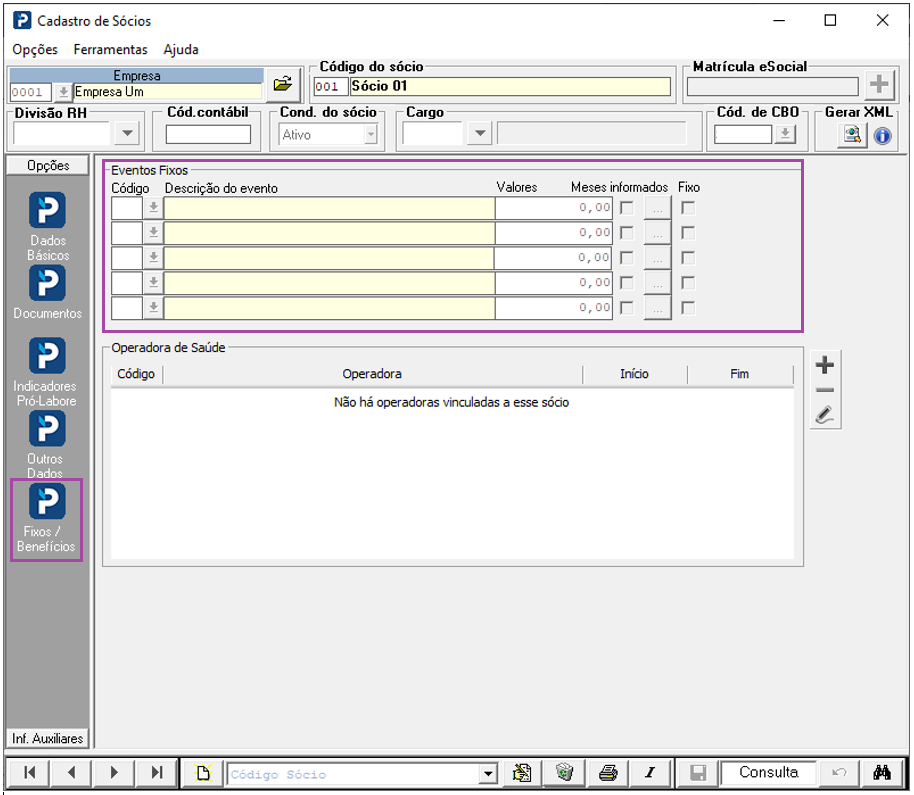Screen dimensions: 914x795
Task: Tick Meses informados checkbox in first row
Action: click(627, 208)
